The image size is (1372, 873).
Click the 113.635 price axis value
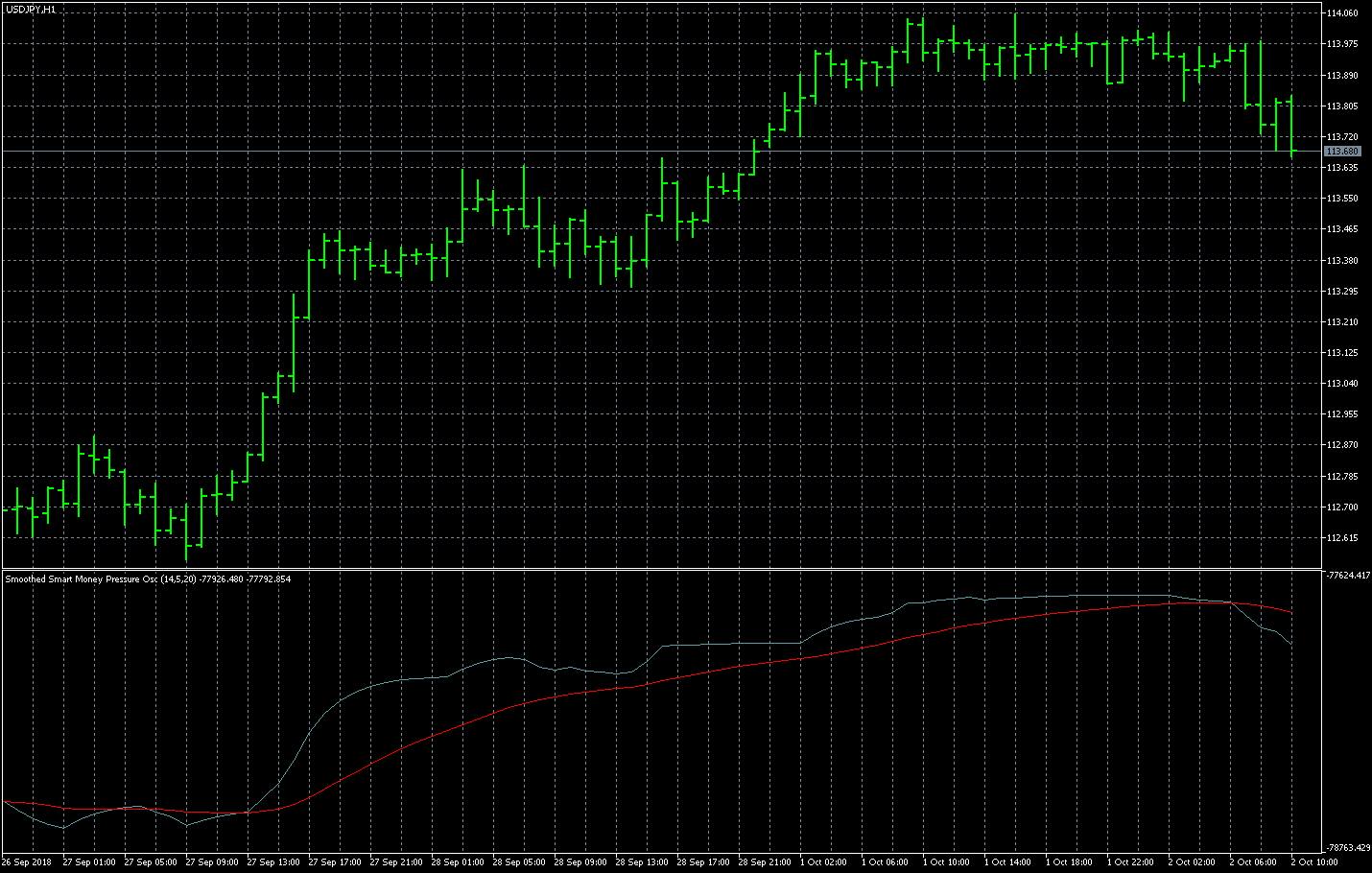point(1342,168)
